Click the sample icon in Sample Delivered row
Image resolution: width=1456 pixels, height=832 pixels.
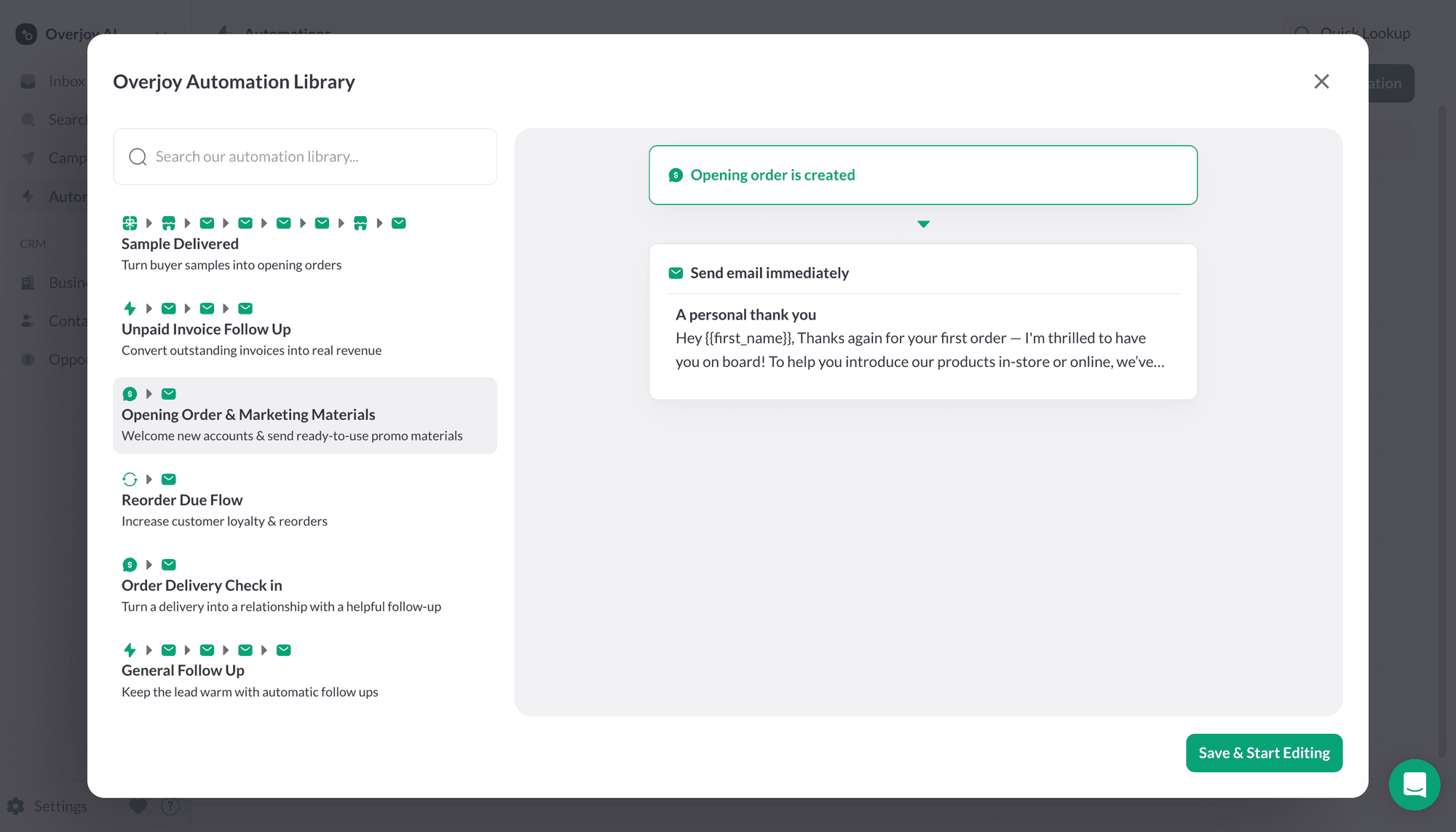pos(130,223)
